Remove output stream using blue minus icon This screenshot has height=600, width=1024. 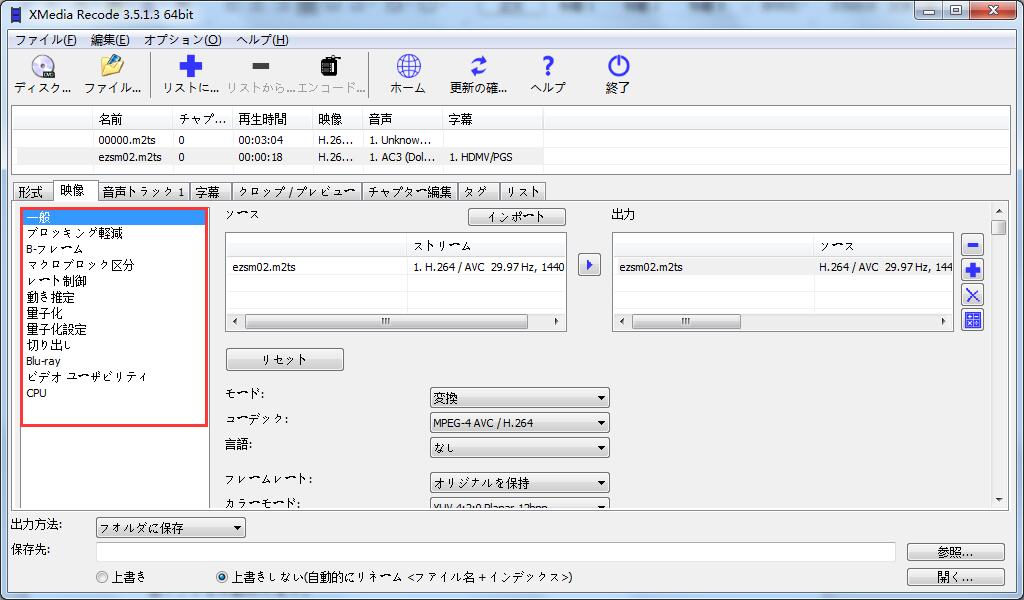972,245
